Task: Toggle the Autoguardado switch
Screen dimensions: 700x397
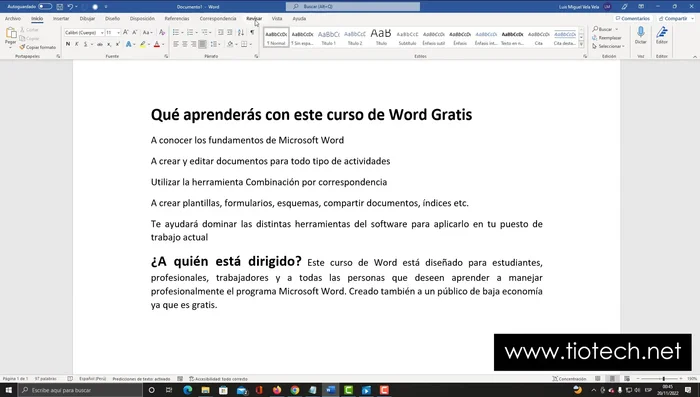Action: 45,7
